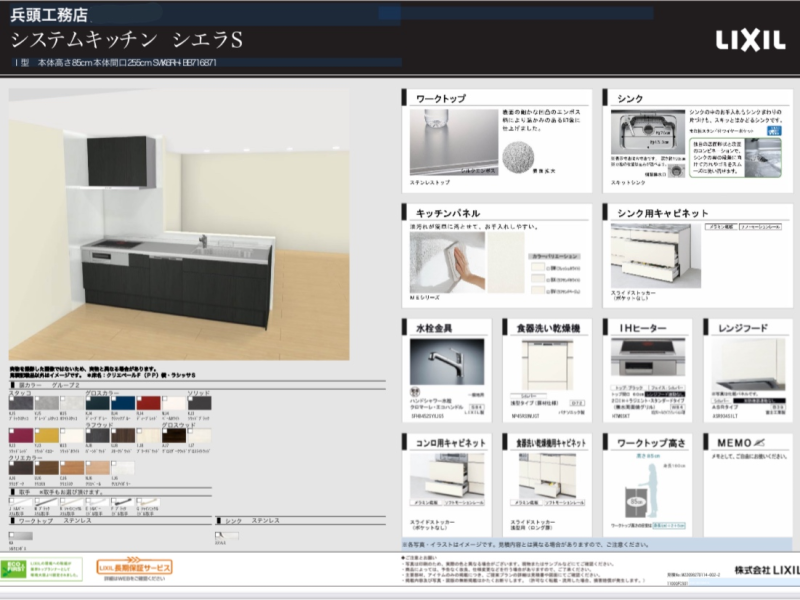The height and width of the screenshot is (600, 800).
Task: Click the ワークトップ section heading
Action: click(441, 98)
